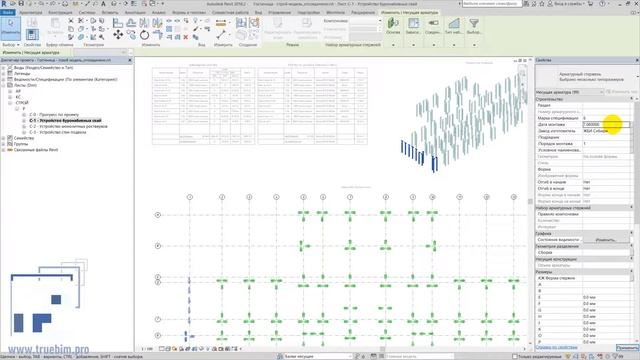Click the 'Марка спецификации' value cell
The width and height of the screenshot is (640, 360).
(x=606, y=118)
